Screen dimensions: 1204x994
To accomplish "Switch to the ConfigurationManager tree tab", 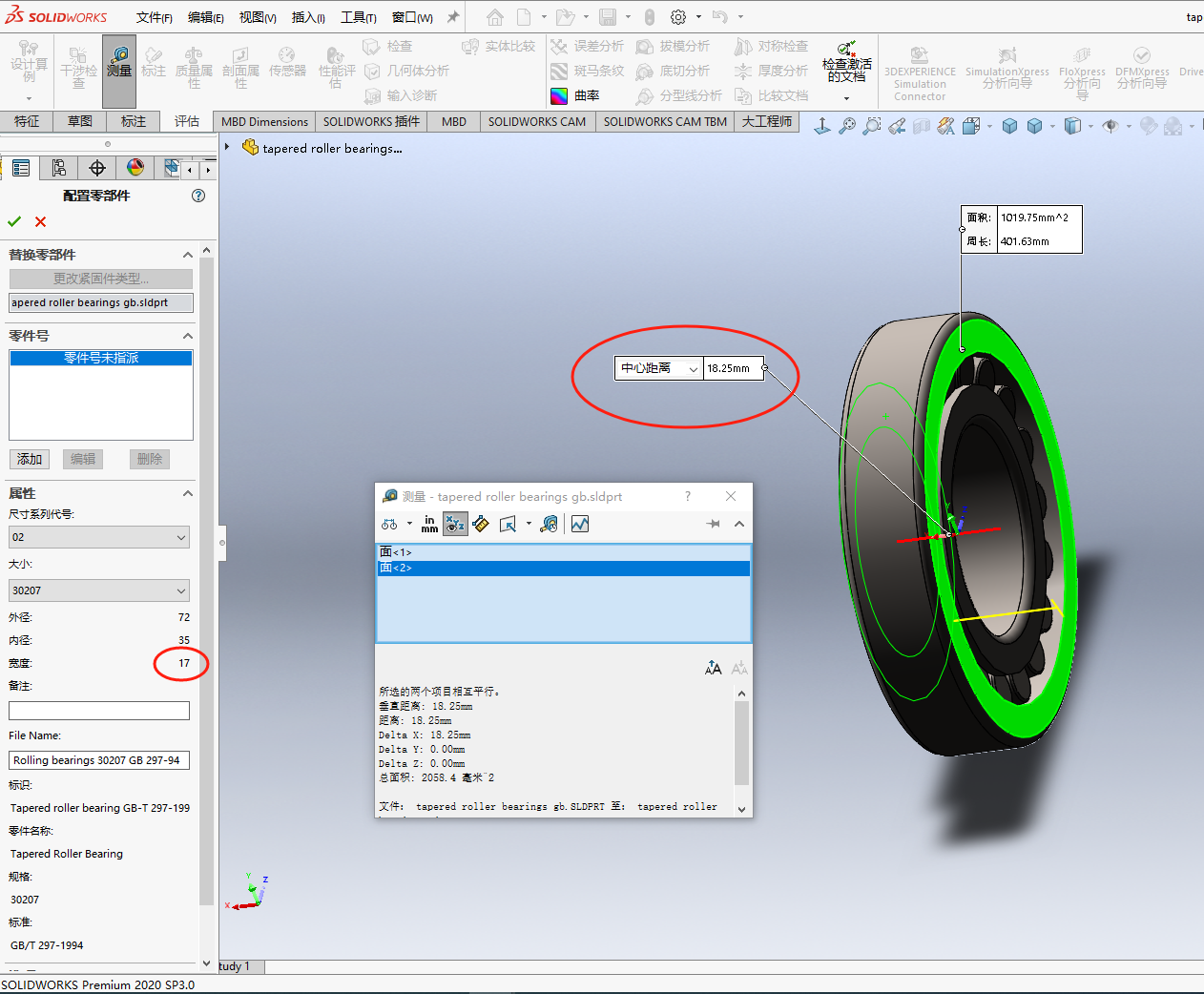I will pyautogui.click(x=59, y=168).
